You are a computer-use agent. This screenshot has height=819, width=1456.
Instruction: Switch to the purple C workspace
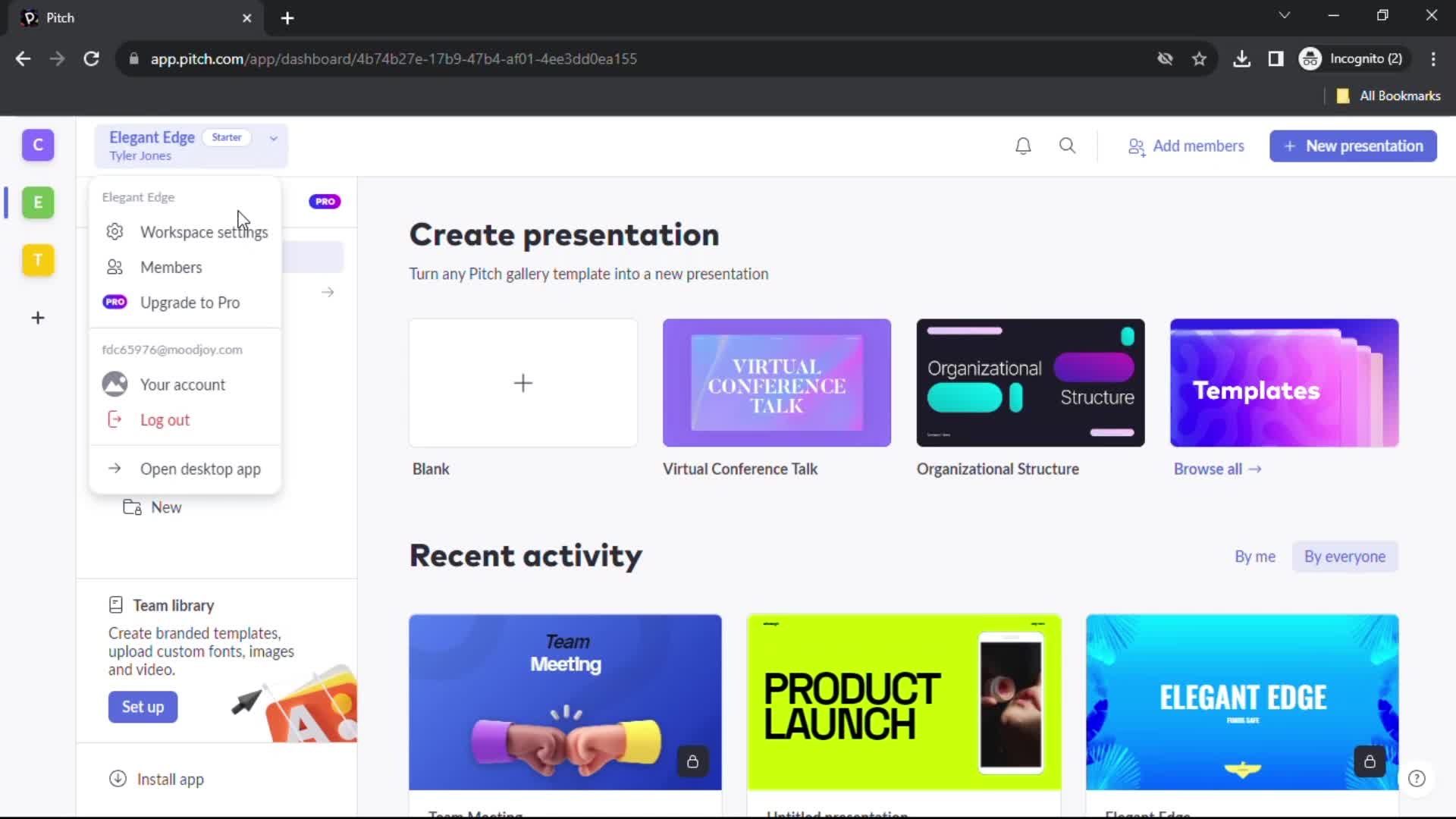[x=38, y=145]
